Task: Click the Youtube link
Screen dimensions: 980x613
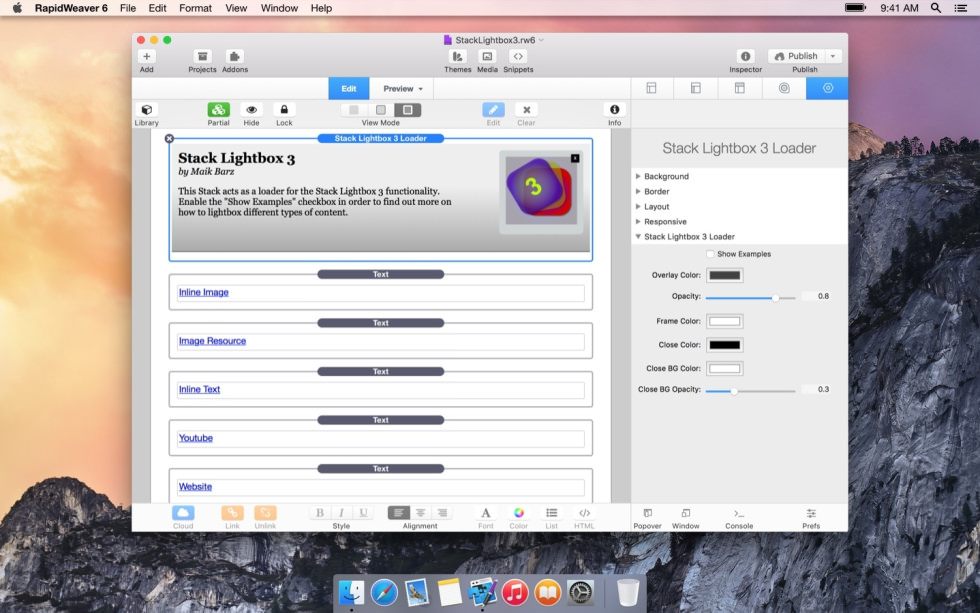Action: [196, 437]
